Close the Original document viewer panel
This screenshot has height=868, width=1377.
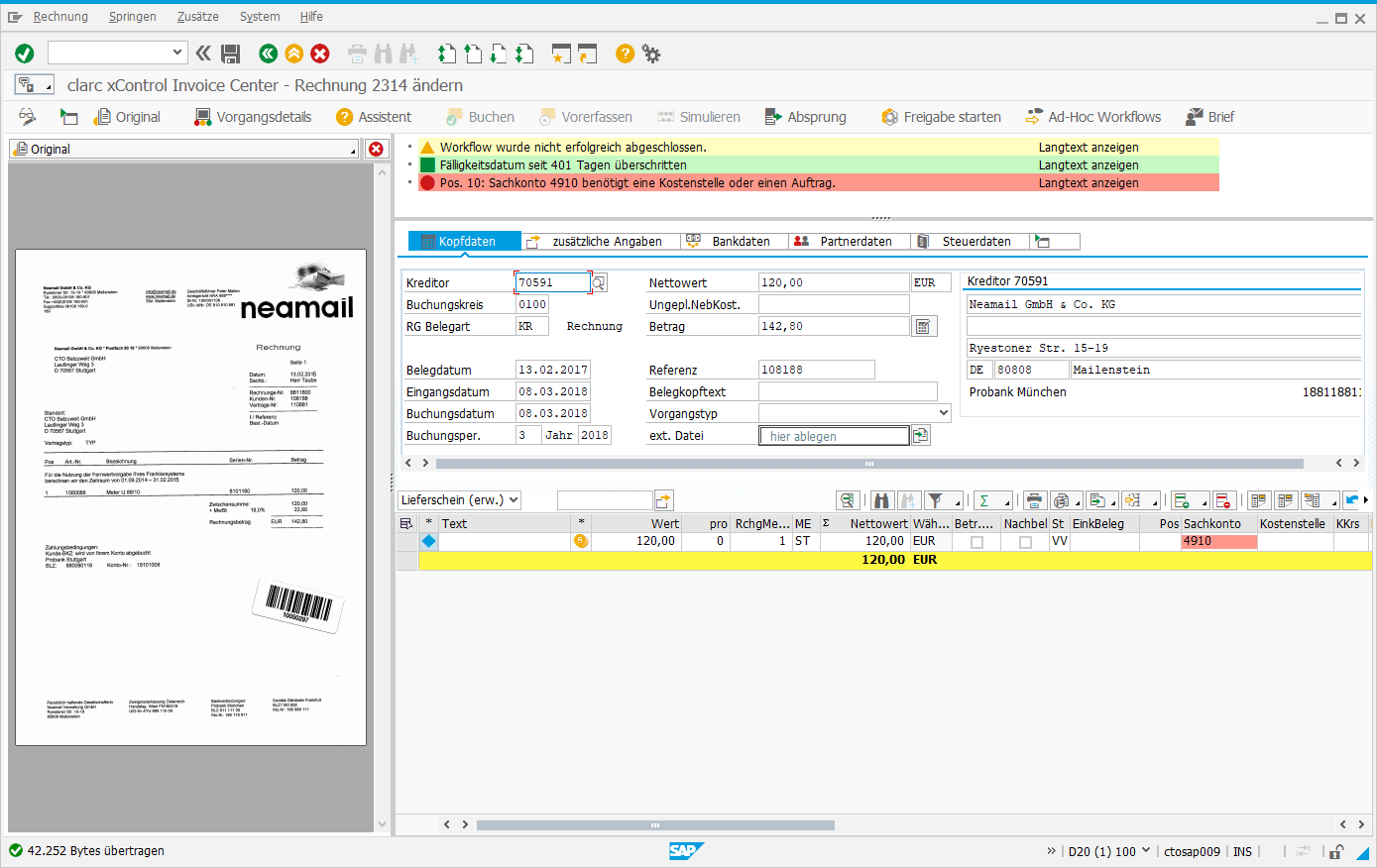point(377,149)
